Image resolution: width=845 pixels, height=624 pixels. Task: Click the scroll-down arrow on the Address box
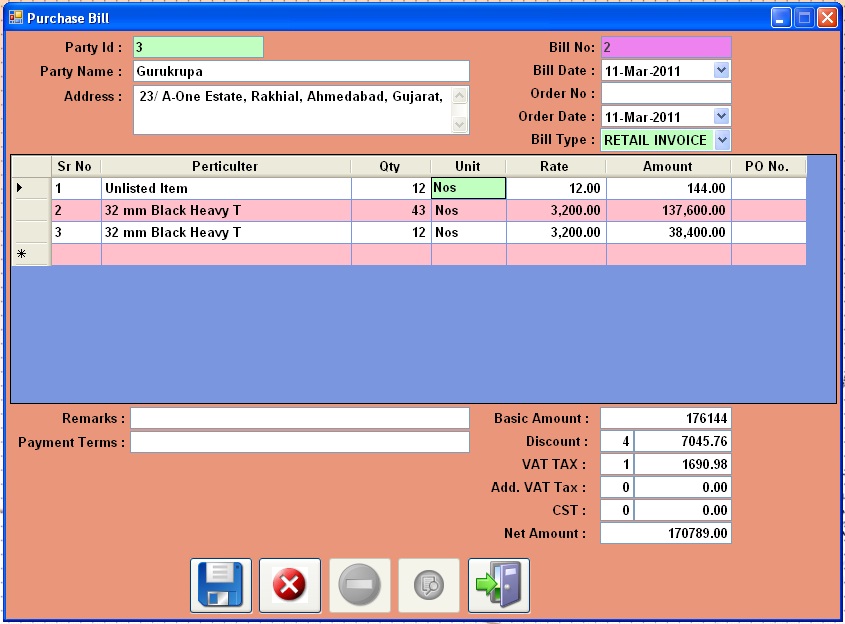point(460,125)
